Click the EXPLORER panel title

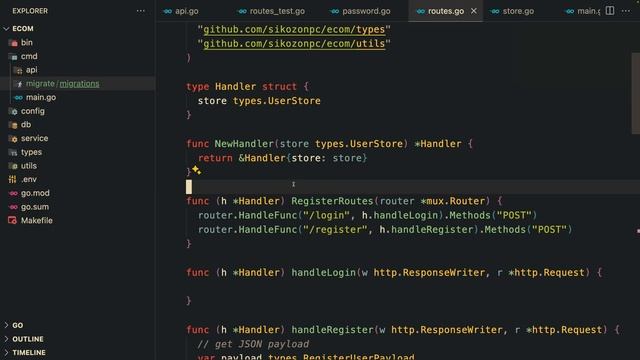30,11
